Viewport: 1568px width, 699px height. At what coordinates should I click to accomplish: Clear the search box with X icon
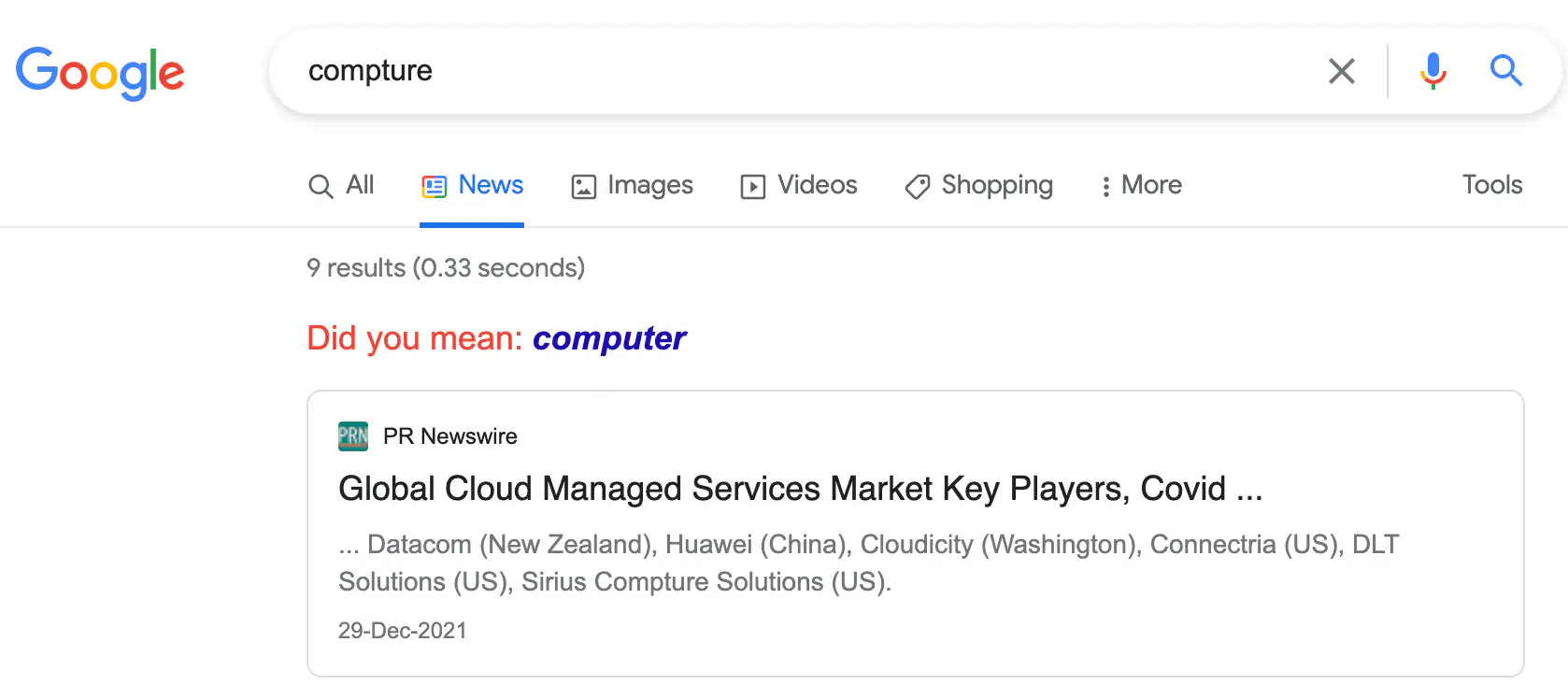pos(1342,71)
